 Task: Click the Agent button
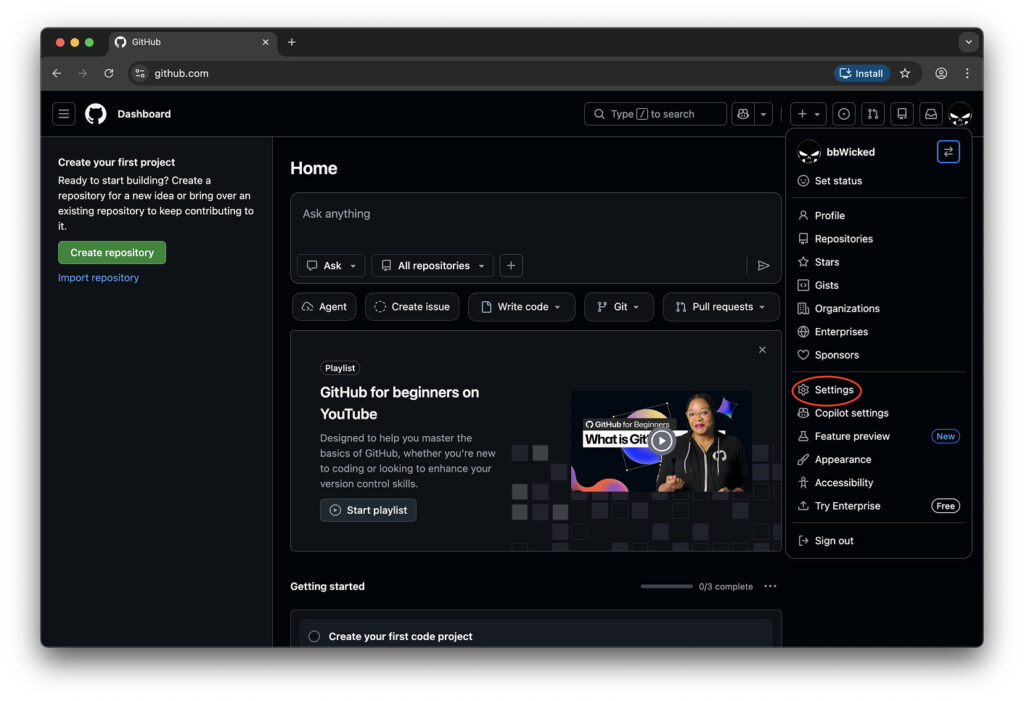click(324, 307)
